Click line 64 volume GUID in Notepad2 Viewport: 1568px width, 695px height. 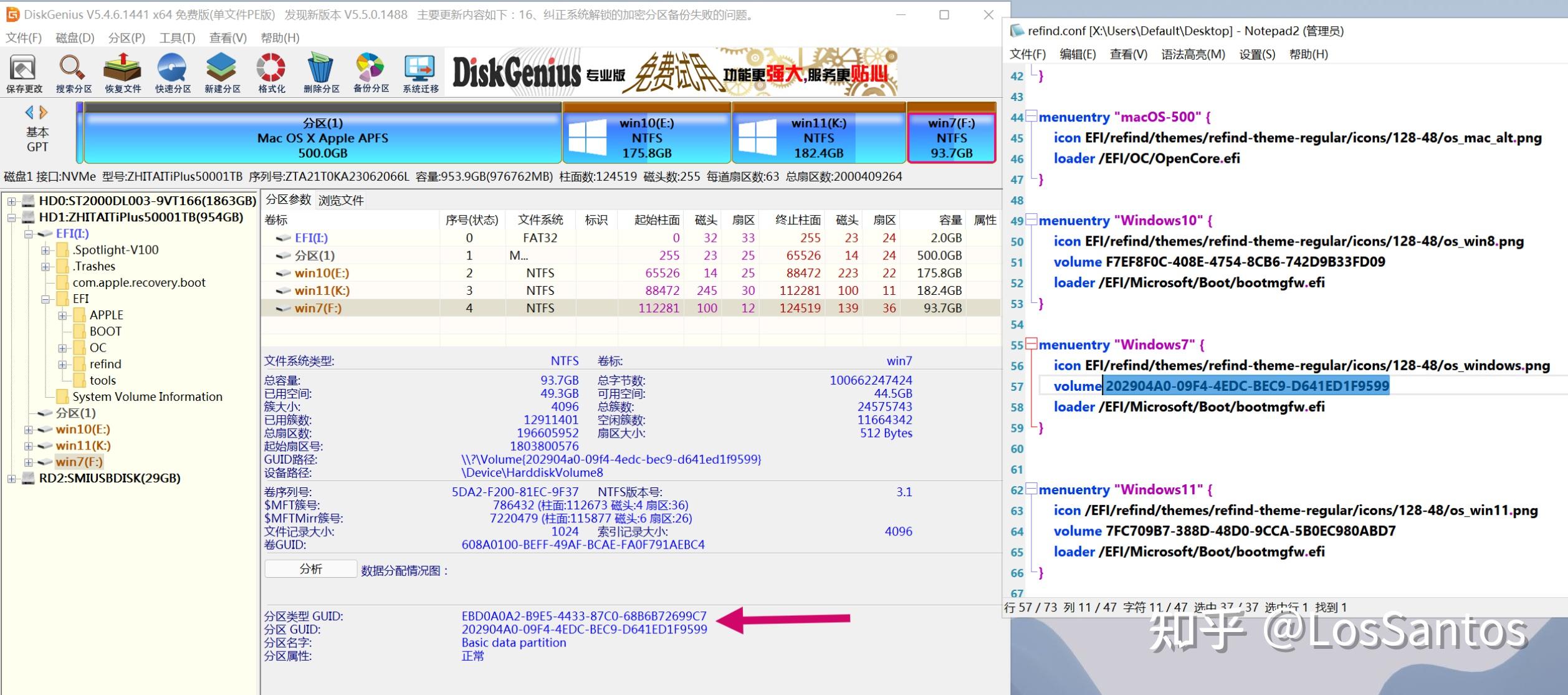tap(1250, 531)
